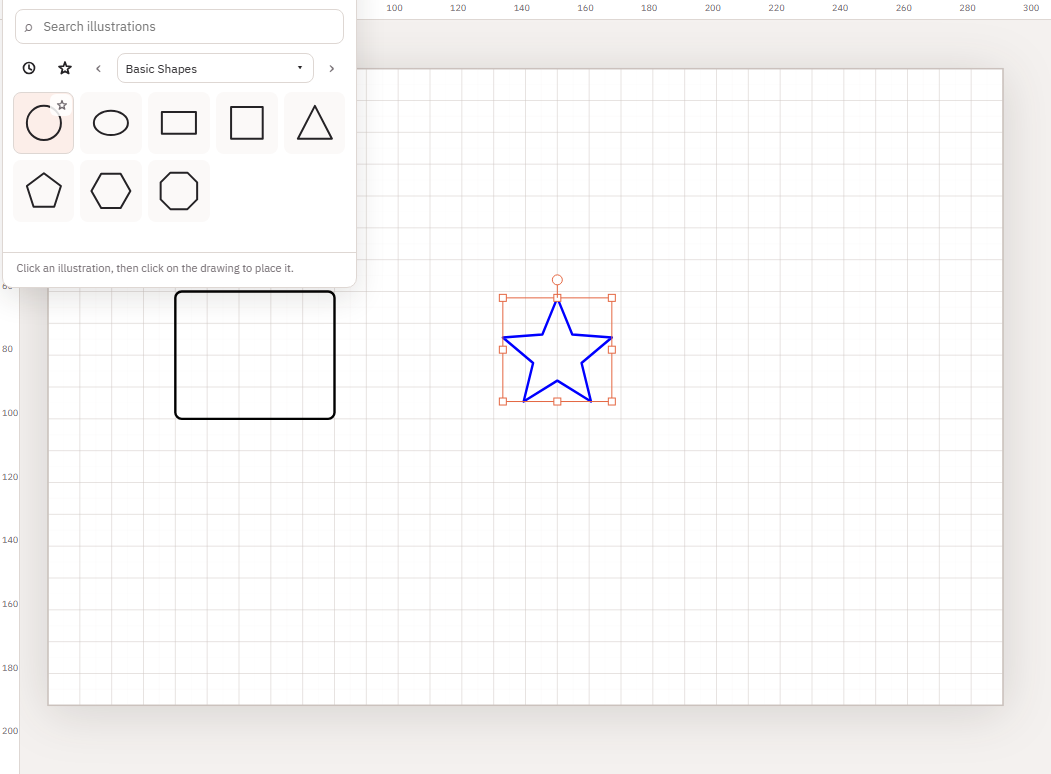Click the star's right-middle resize handle
The image size is (1051, 774).
612,350
